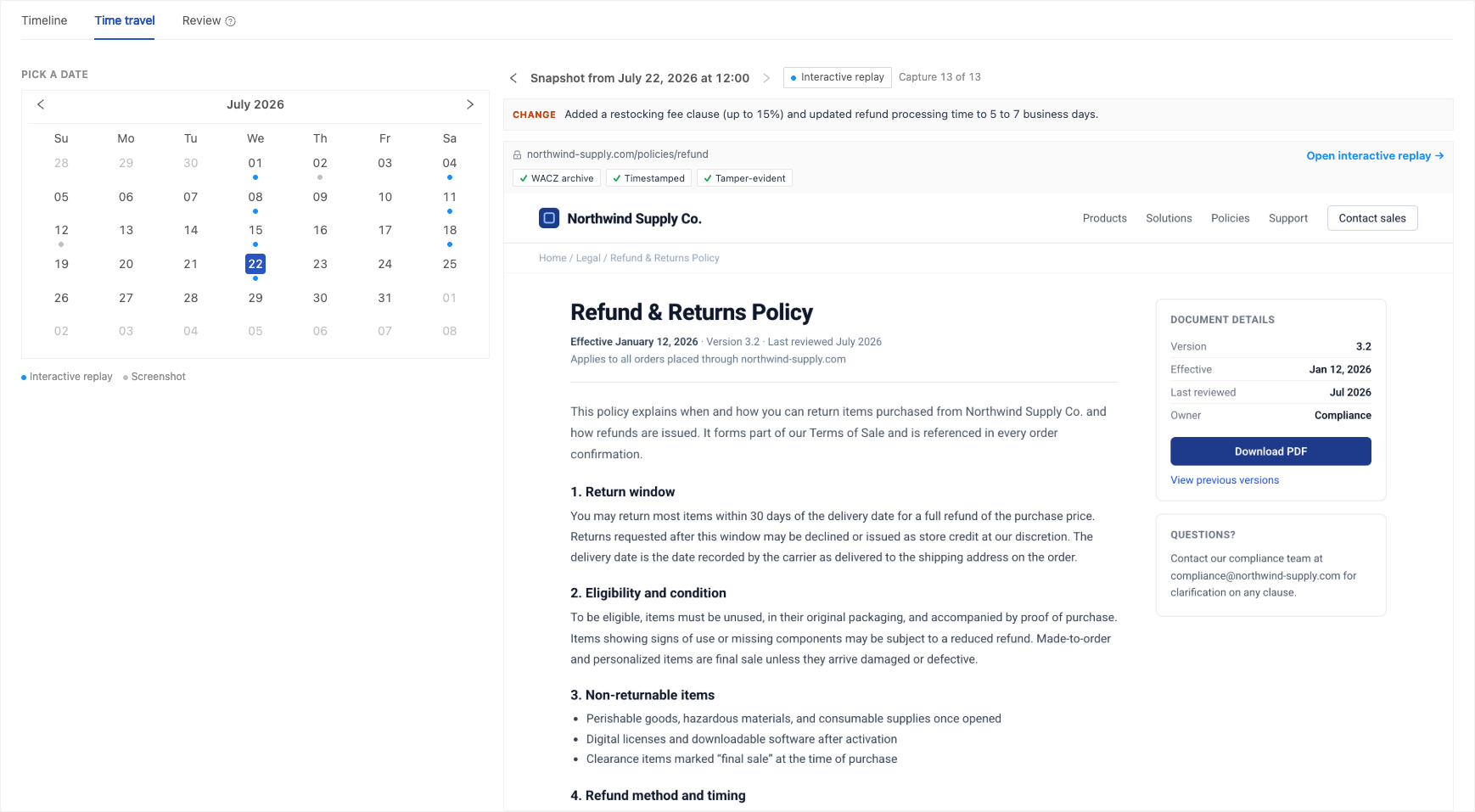Go to Home breadcrumb

coord(552,258)
